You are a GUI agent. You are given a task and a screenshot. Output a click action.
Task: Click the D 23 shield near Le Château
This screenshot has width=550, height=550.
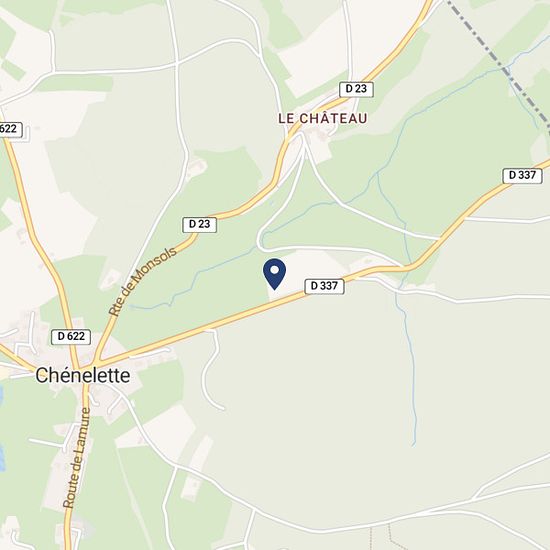[x=356, y=89]
